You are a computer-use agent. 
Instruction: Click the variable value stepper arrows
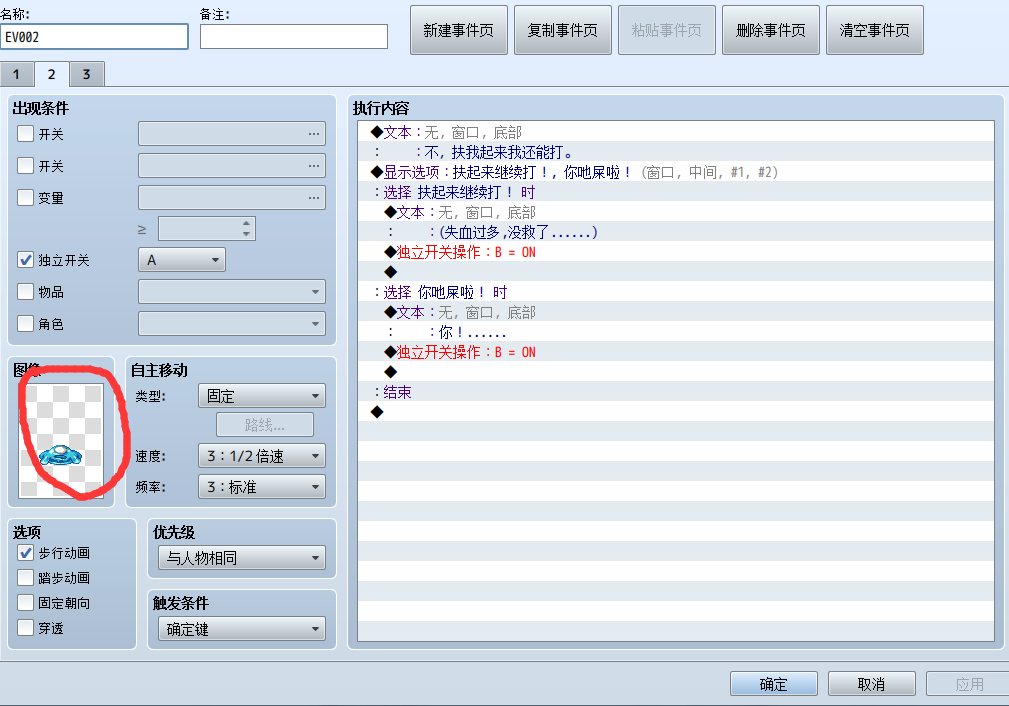pos(246,228)
